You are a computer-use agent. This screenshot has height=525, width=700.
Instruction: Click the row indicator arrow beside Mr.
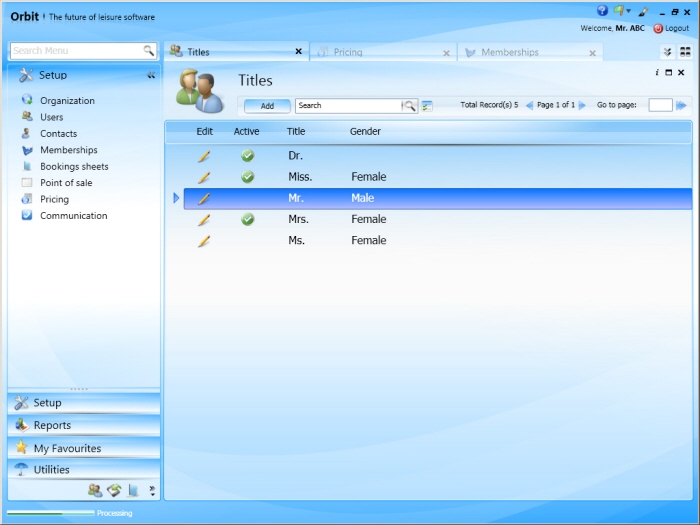click(176, 198)
